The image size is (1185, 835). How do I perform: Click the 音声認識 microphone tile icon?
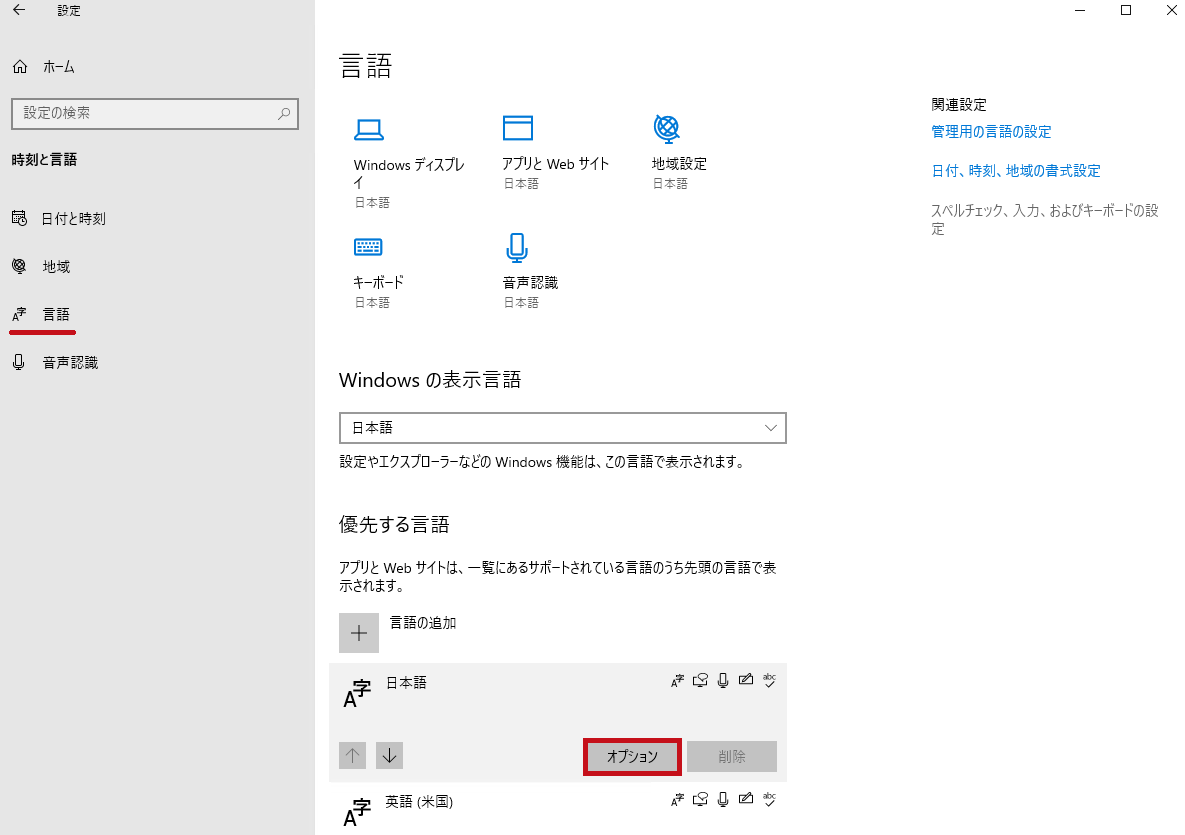[x=517, y=247]
